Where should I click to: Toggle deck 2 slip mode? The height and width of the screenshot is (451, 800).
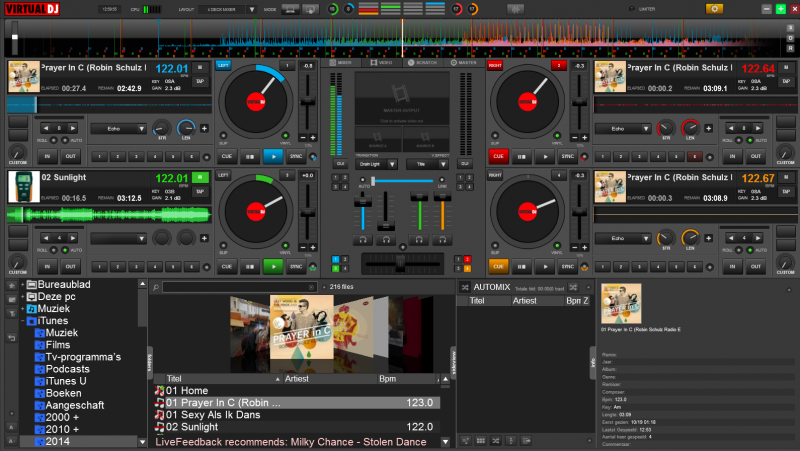click(494, 136)
